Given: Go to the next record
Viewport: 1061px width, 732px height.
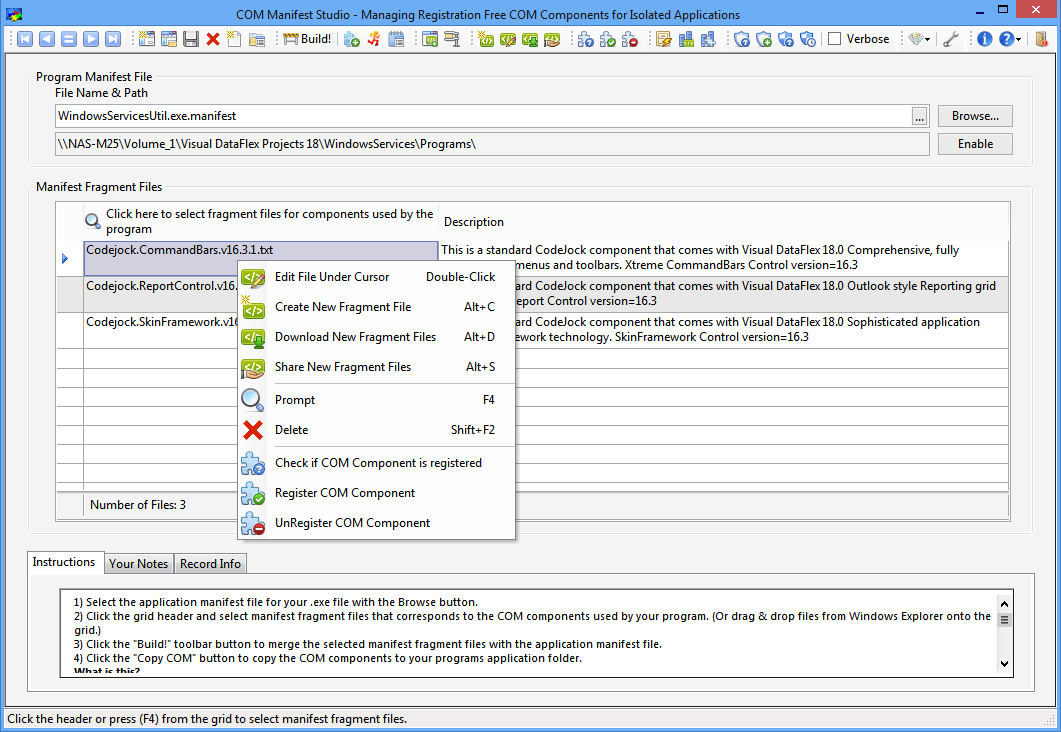Looking at the screenshot, I should (x=91, y=39).
